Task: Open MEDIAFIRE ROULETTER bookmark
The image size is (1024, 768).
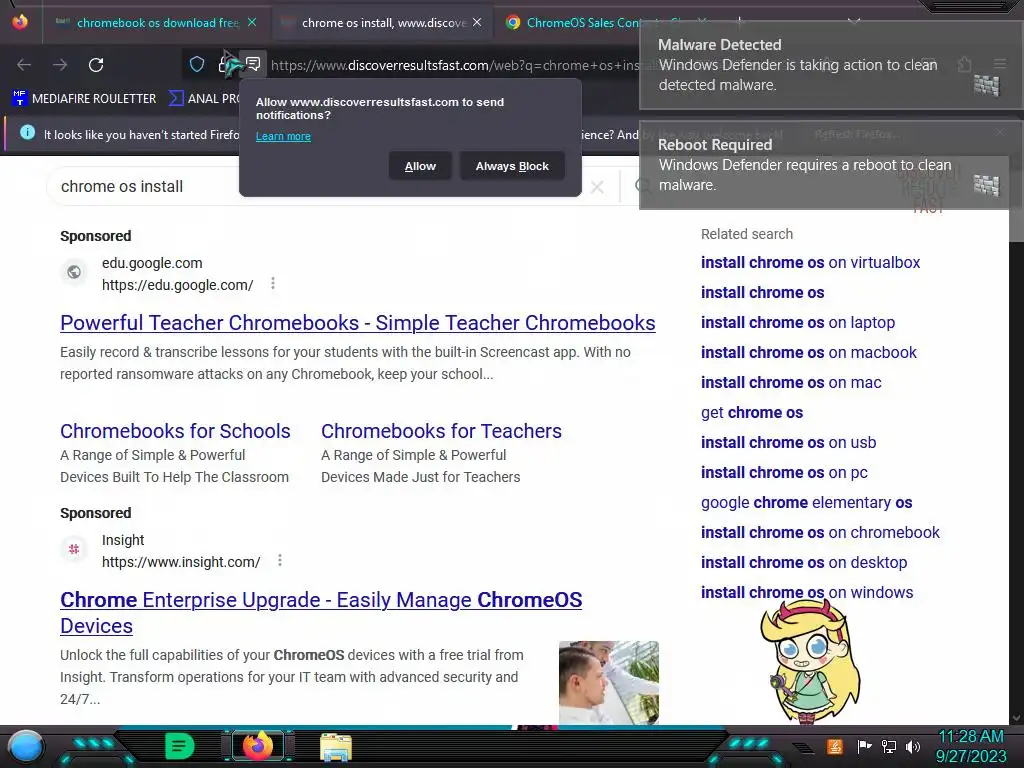Action: (x=84, y=99)
